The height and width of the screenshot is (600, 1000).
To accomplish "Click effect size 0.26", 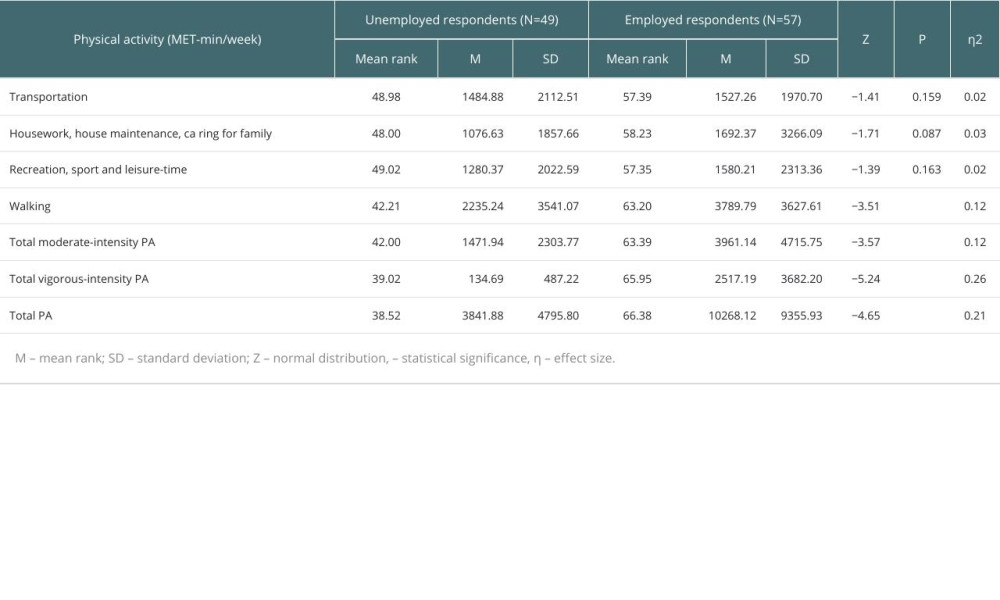I will tap(975, 279).
